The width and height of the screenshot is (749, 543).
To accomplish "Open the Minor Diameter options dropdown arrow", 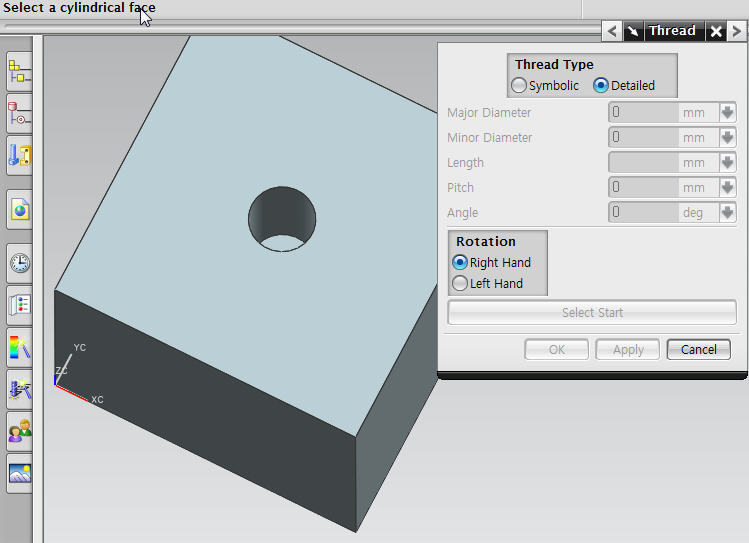I will click(728, 138).
